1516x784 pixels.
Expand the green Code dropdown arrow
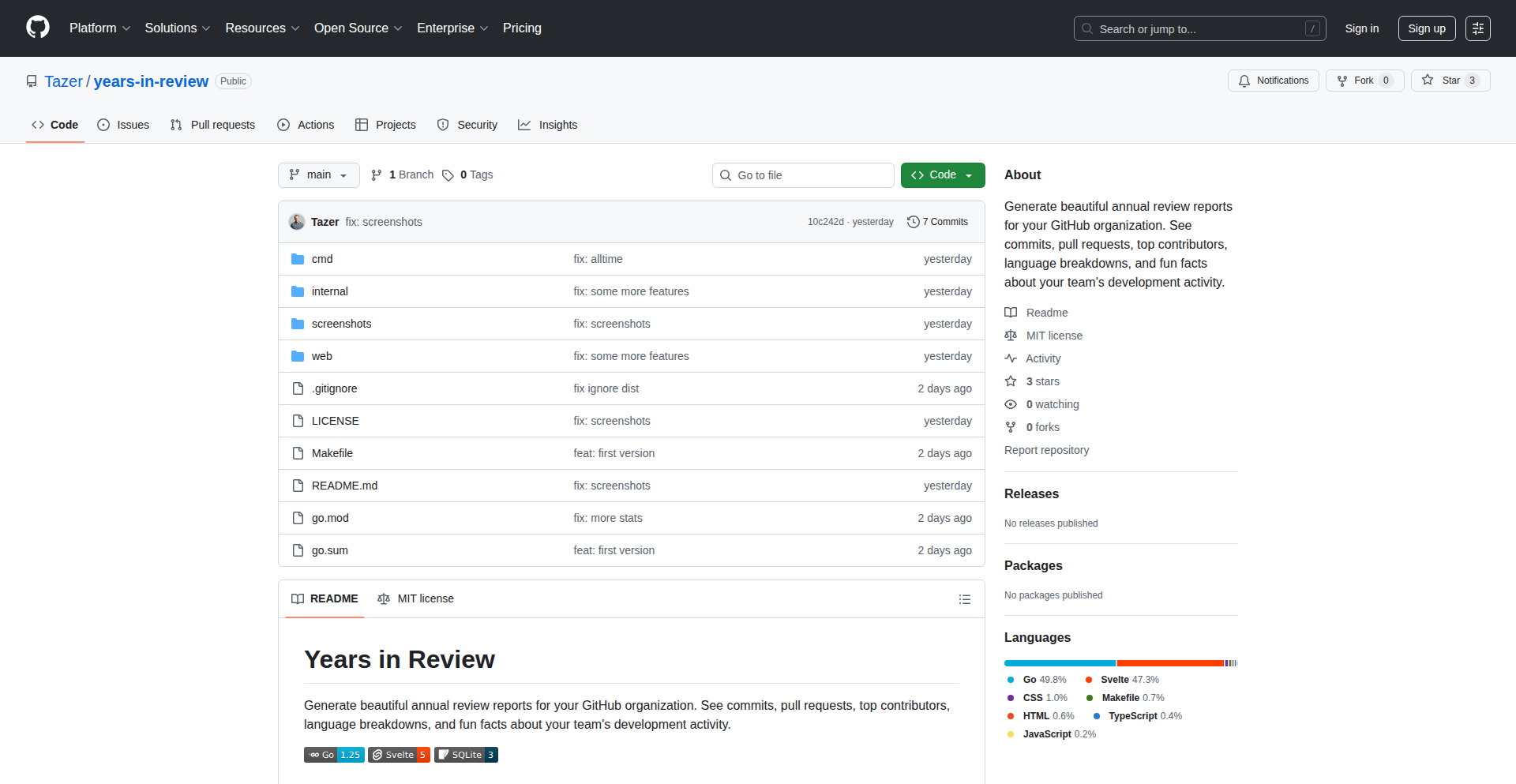pyautogui.click(x=969, y=174)
